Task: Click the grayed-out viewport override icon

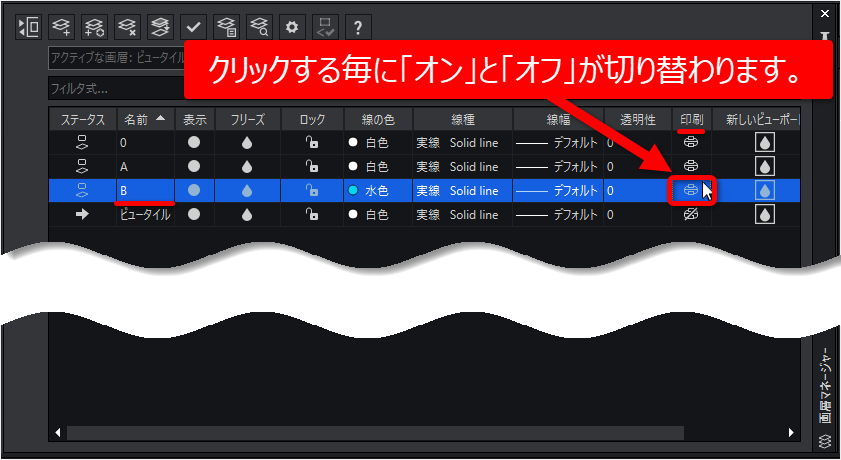Action: click(x=325, y=27)
